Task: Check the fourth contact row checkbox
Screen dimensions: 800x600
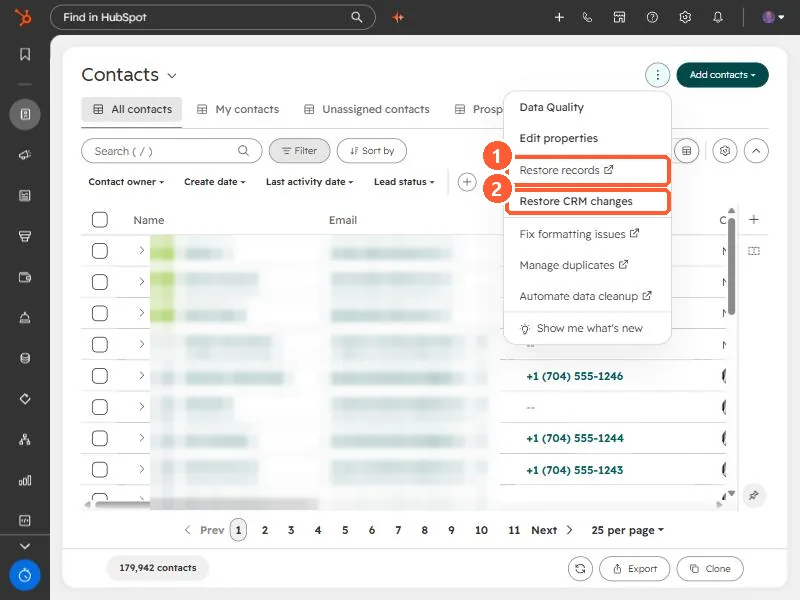Action: point(99,345)
